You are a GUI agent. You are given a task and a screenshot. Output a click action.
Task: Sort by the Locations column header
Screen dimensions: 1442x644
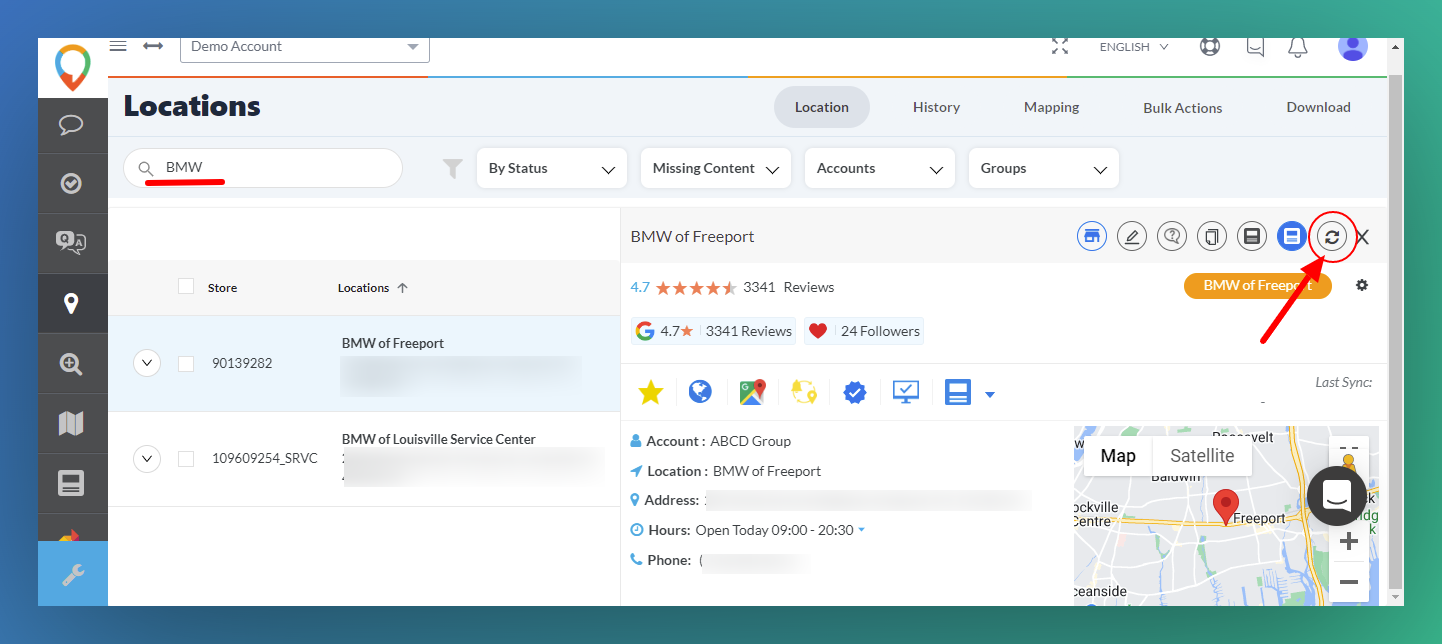[x=372, y=288]
